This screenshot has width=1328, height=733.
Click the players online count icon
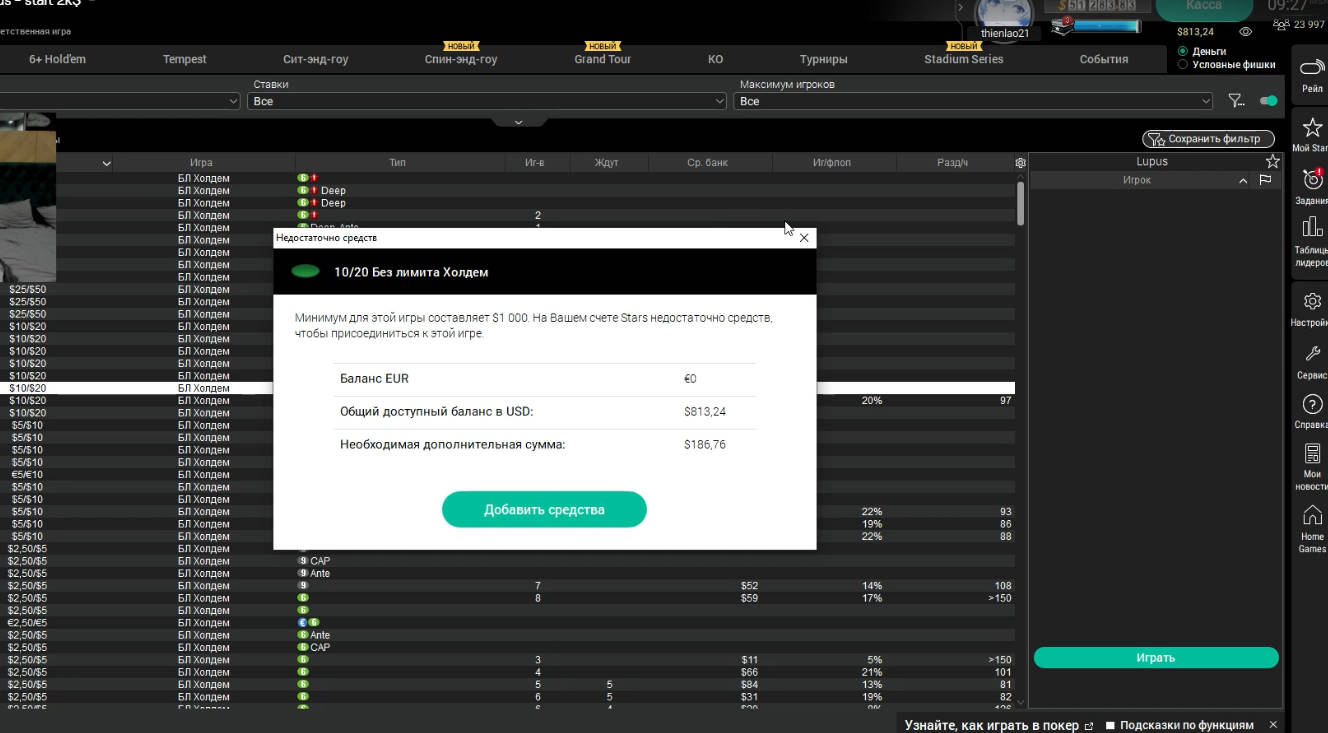tap(1280, 25)
